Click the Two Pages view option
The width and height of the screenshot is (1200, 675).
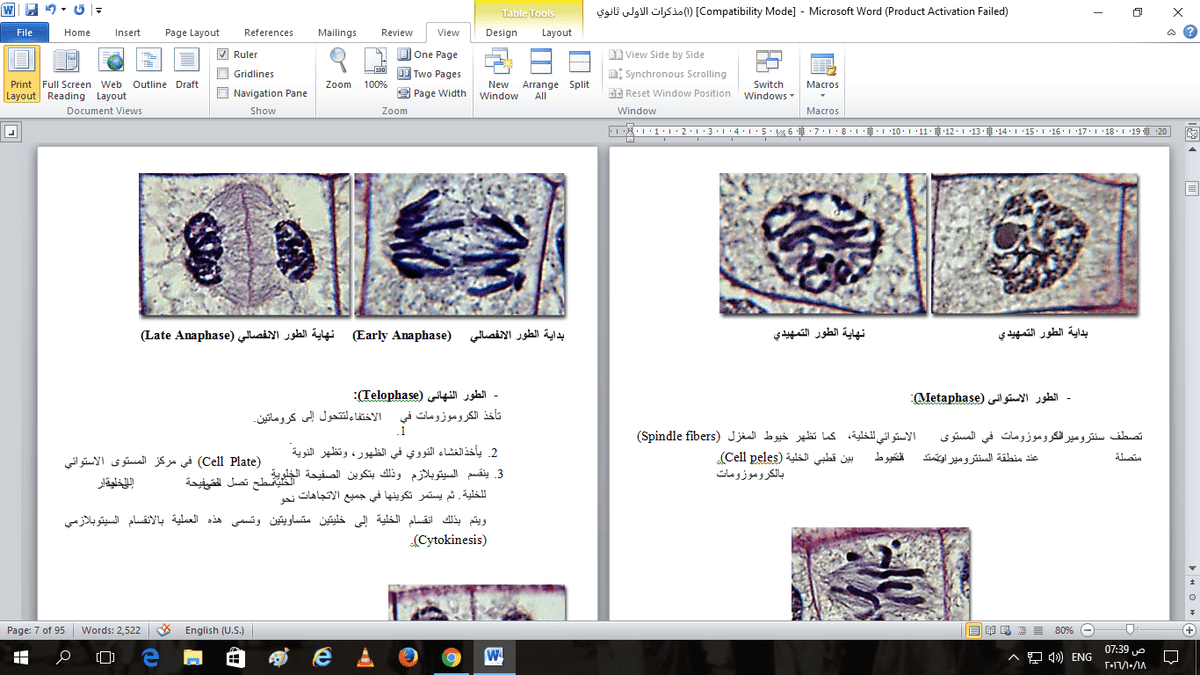[428, 73]
